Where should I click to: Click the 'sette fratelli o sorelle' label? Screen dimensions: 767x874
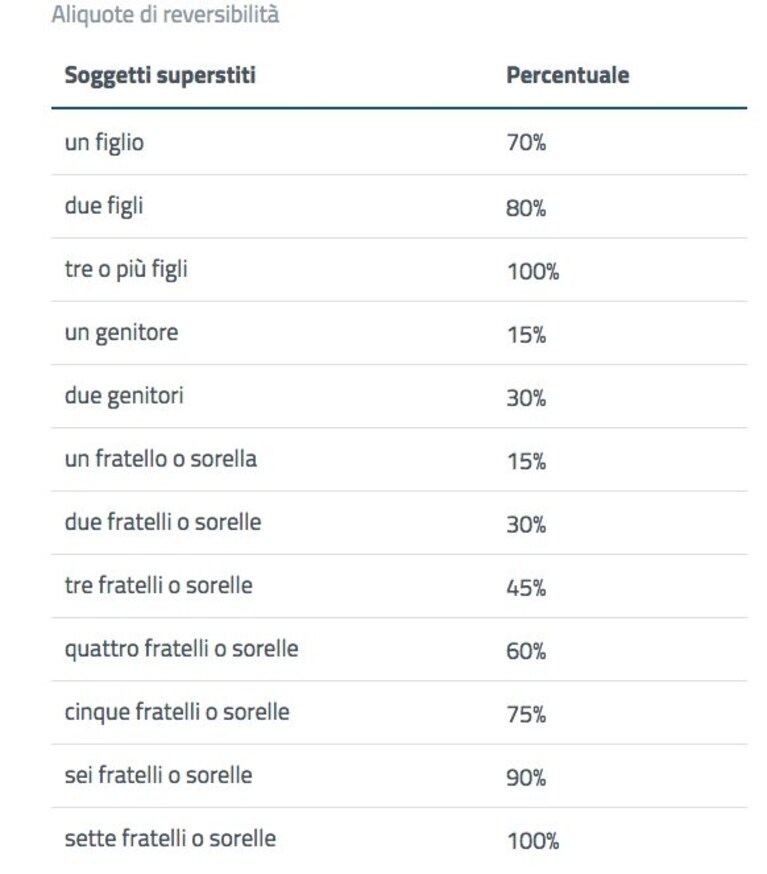click(x=170, y=838)
